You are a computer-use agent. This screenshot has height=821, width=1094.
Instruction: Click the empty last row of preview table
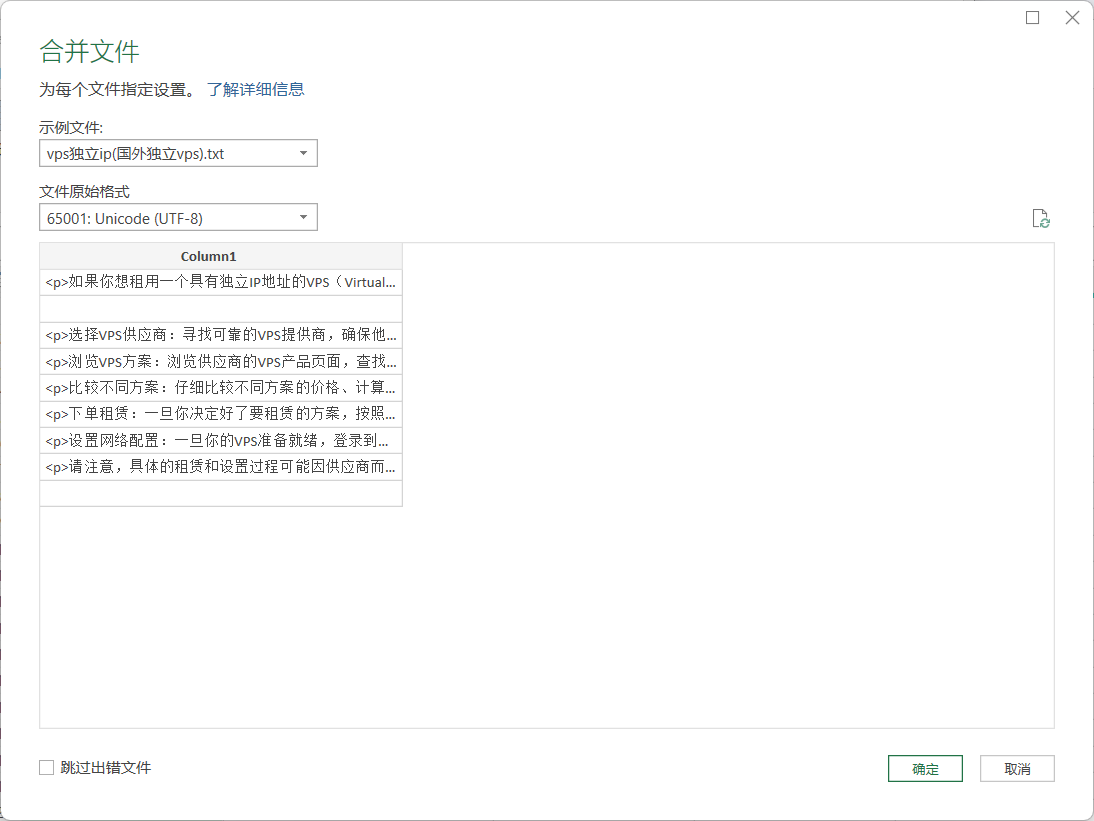click(221, 493)
